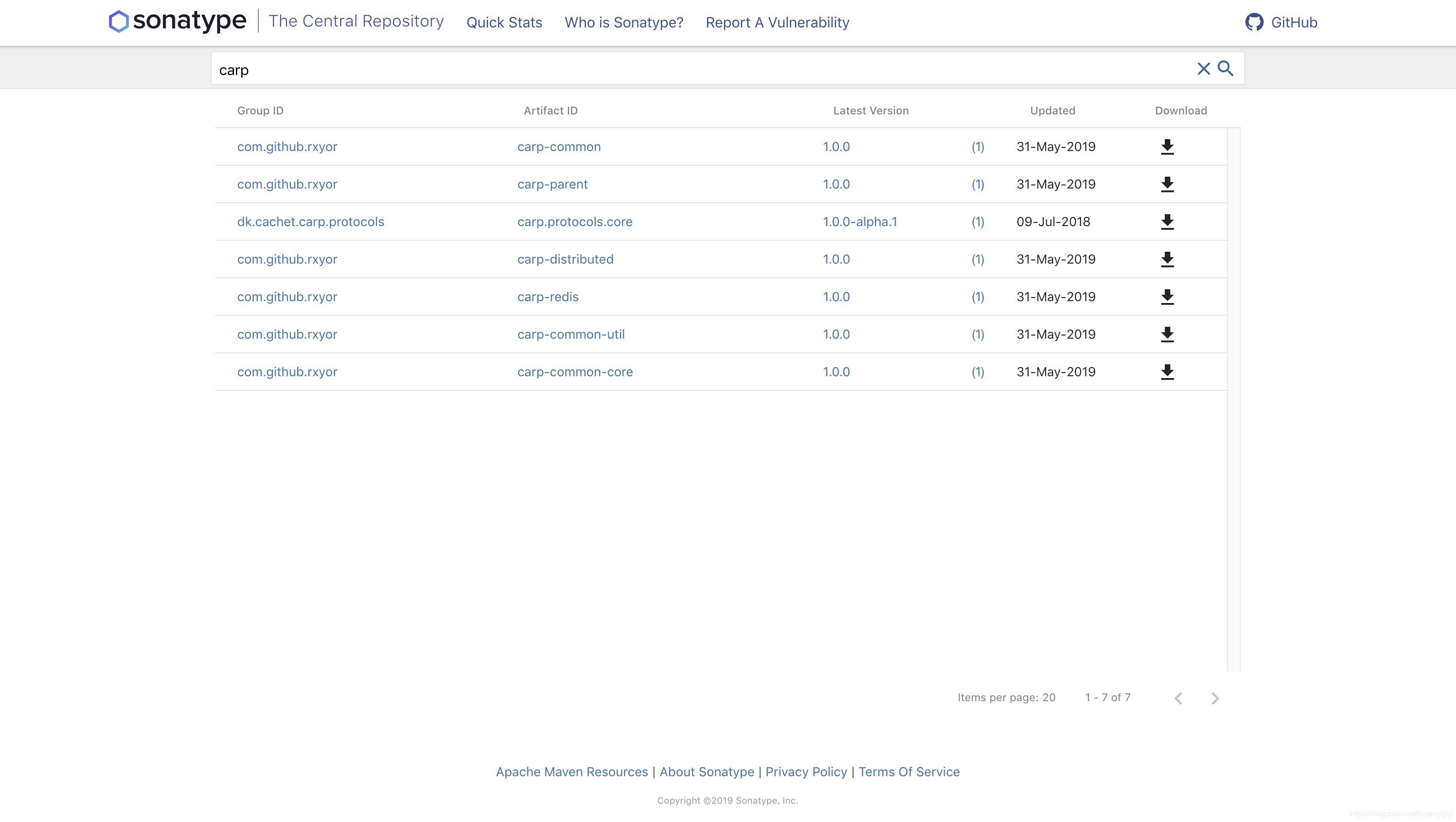Click the com.github.rxyor group ID link
The image size is (1456, 822).
[287, 146]
